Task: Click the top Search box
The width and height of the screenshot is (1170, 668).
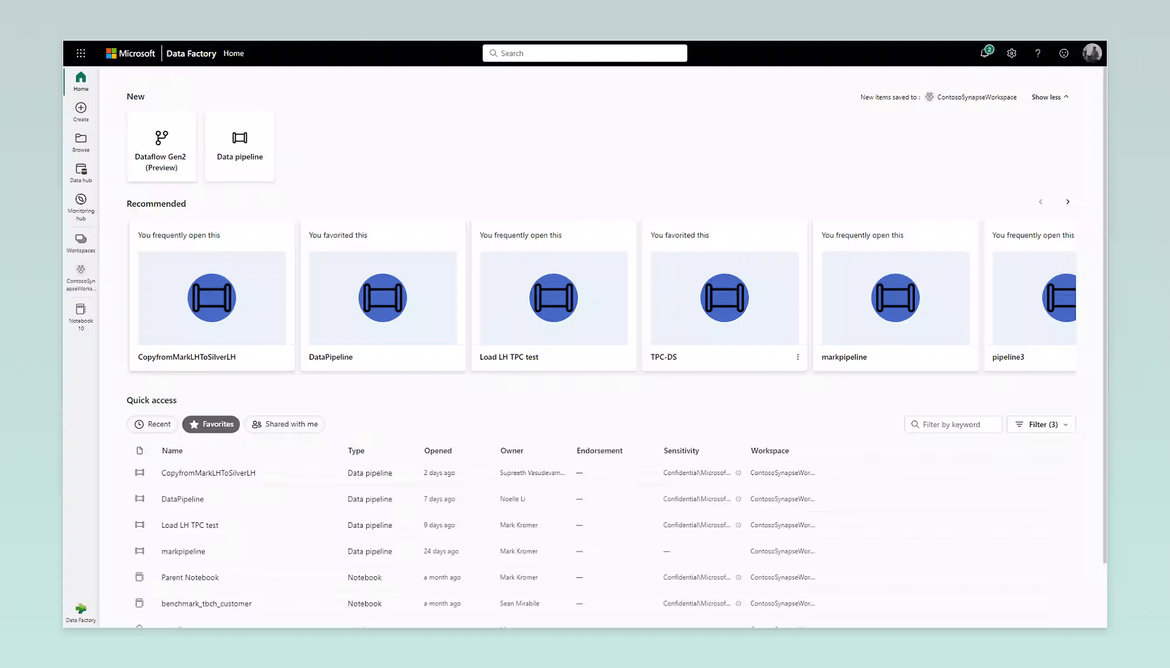Action: click(x=585, y=53)
